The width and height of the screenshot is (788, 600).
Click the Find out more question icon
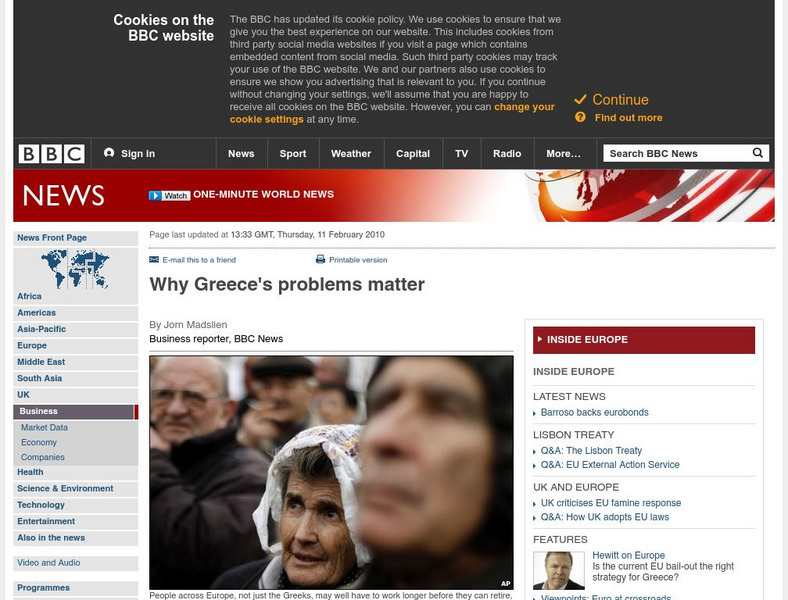pyautogui.click(x=580, y=117)
